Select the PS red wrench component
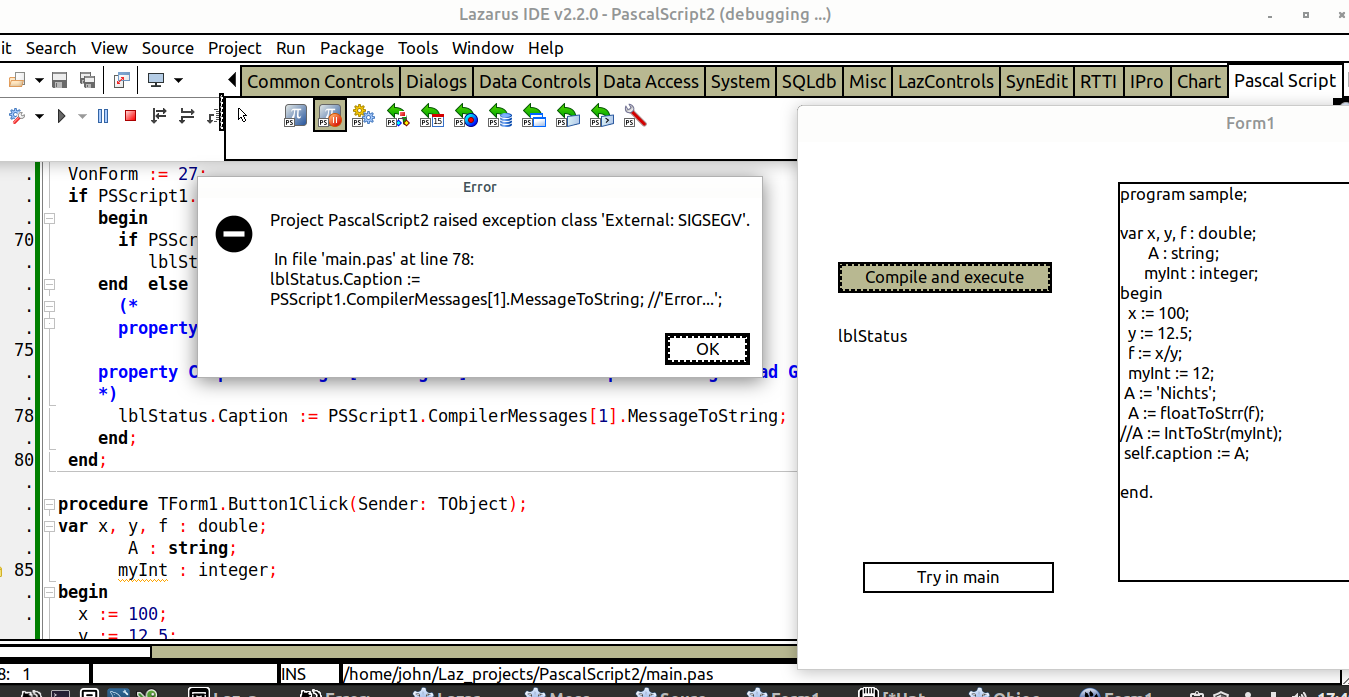1349x697 pixels. (x=635, y=116)
